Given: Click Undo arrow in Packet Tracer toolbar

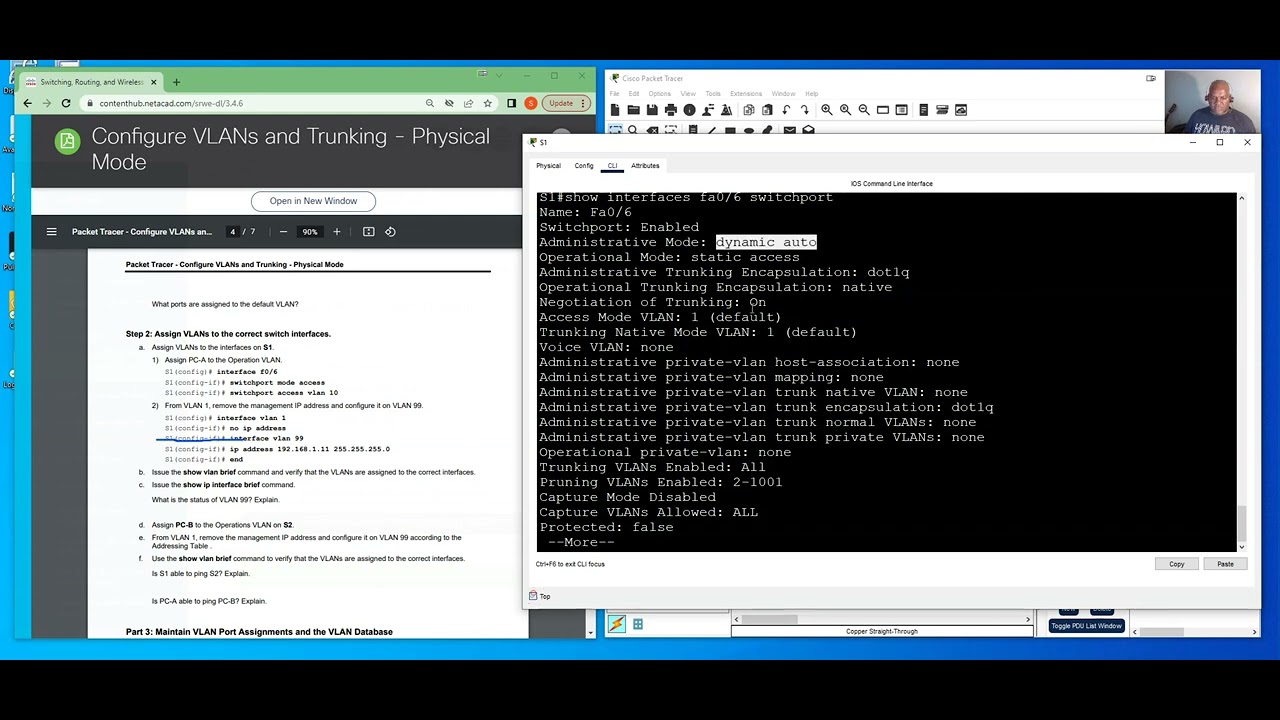Looking at the screenshot, I should pos(786,110).
